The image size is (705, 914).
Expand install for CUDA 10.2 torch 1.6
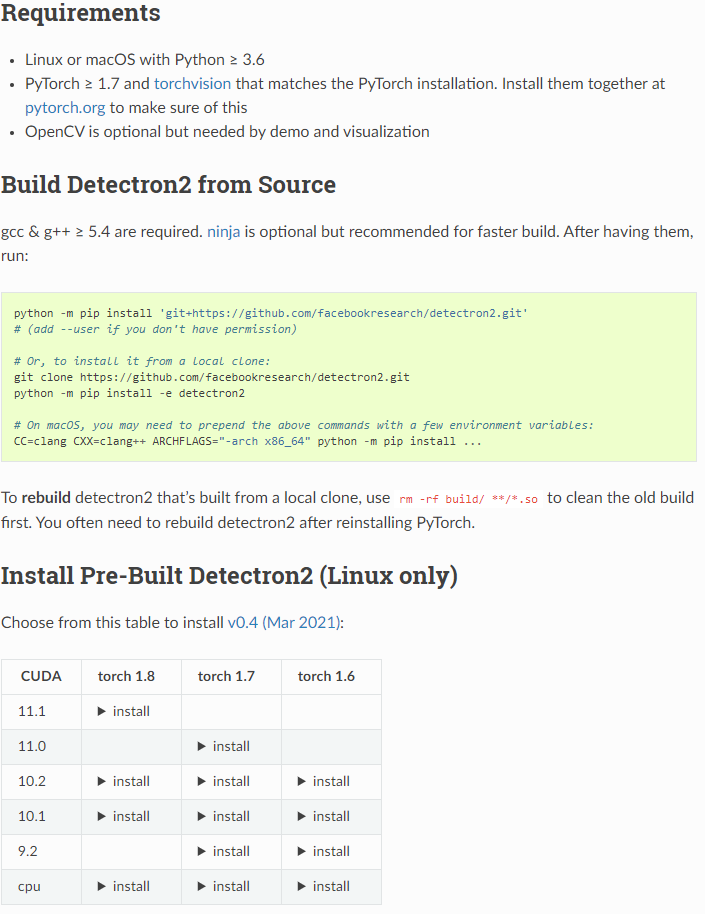323,781
